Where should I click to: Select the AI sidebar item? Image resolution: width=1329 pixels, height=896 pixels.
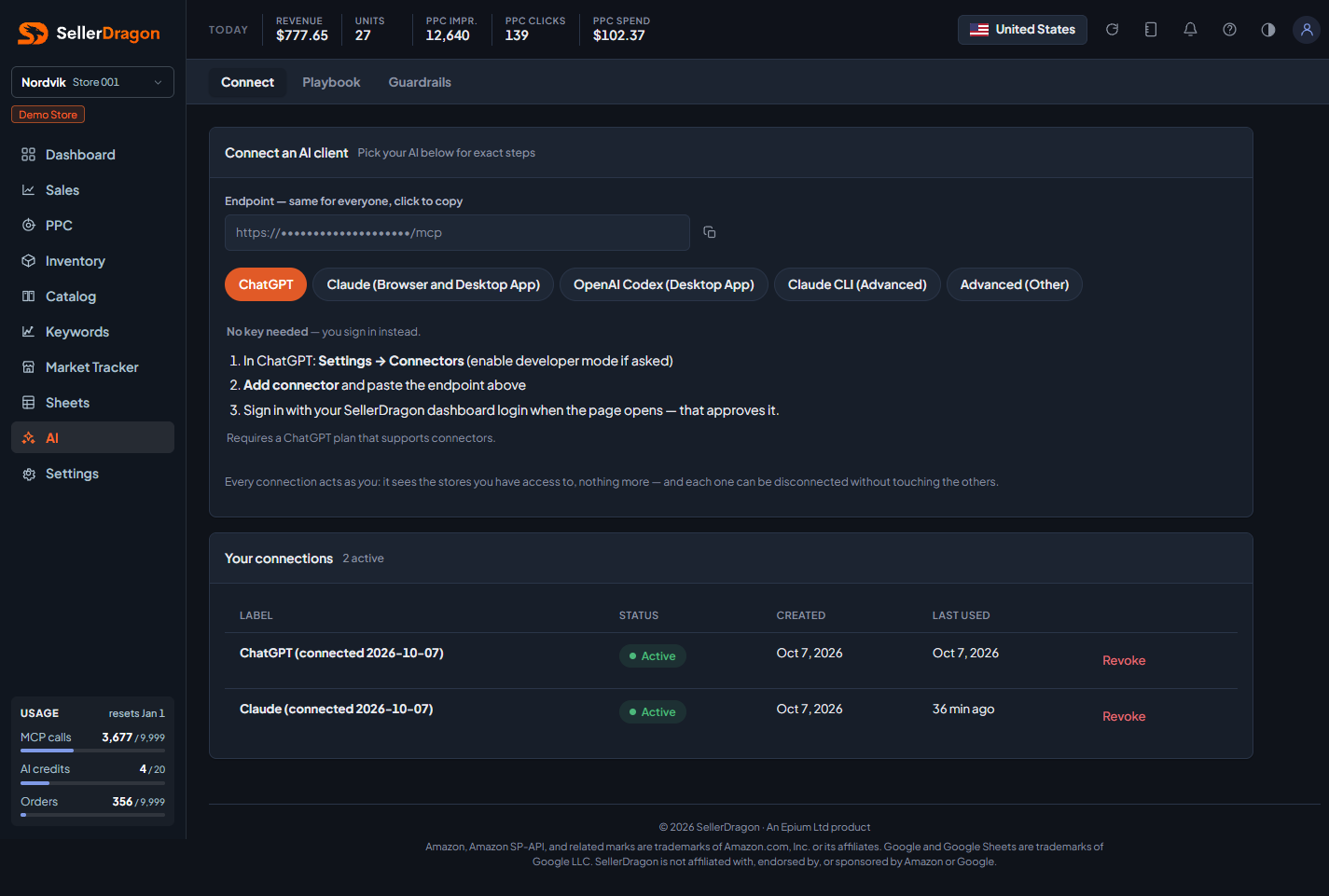[92, 438]
